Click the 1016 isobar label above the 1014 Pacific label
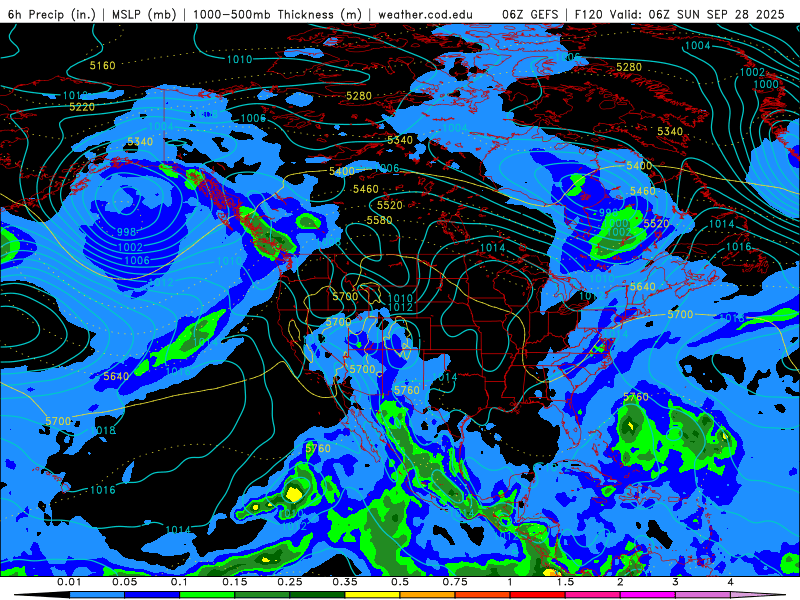Screen dimensions: 800x600 (103, 490)
